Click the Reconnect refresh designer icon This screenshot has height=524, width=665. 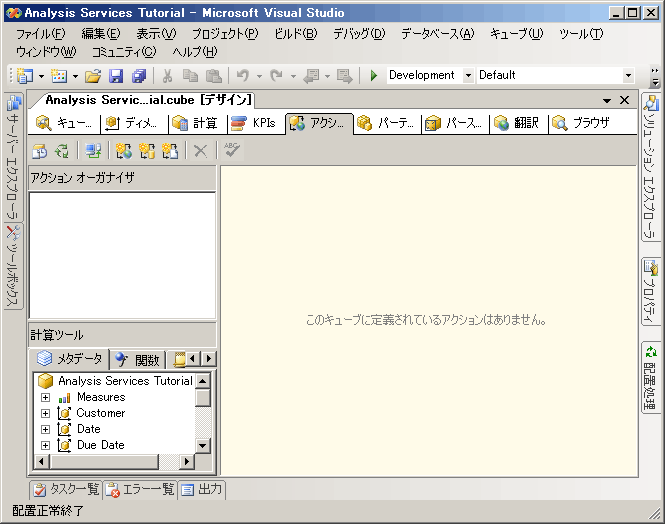pos(61,151)
